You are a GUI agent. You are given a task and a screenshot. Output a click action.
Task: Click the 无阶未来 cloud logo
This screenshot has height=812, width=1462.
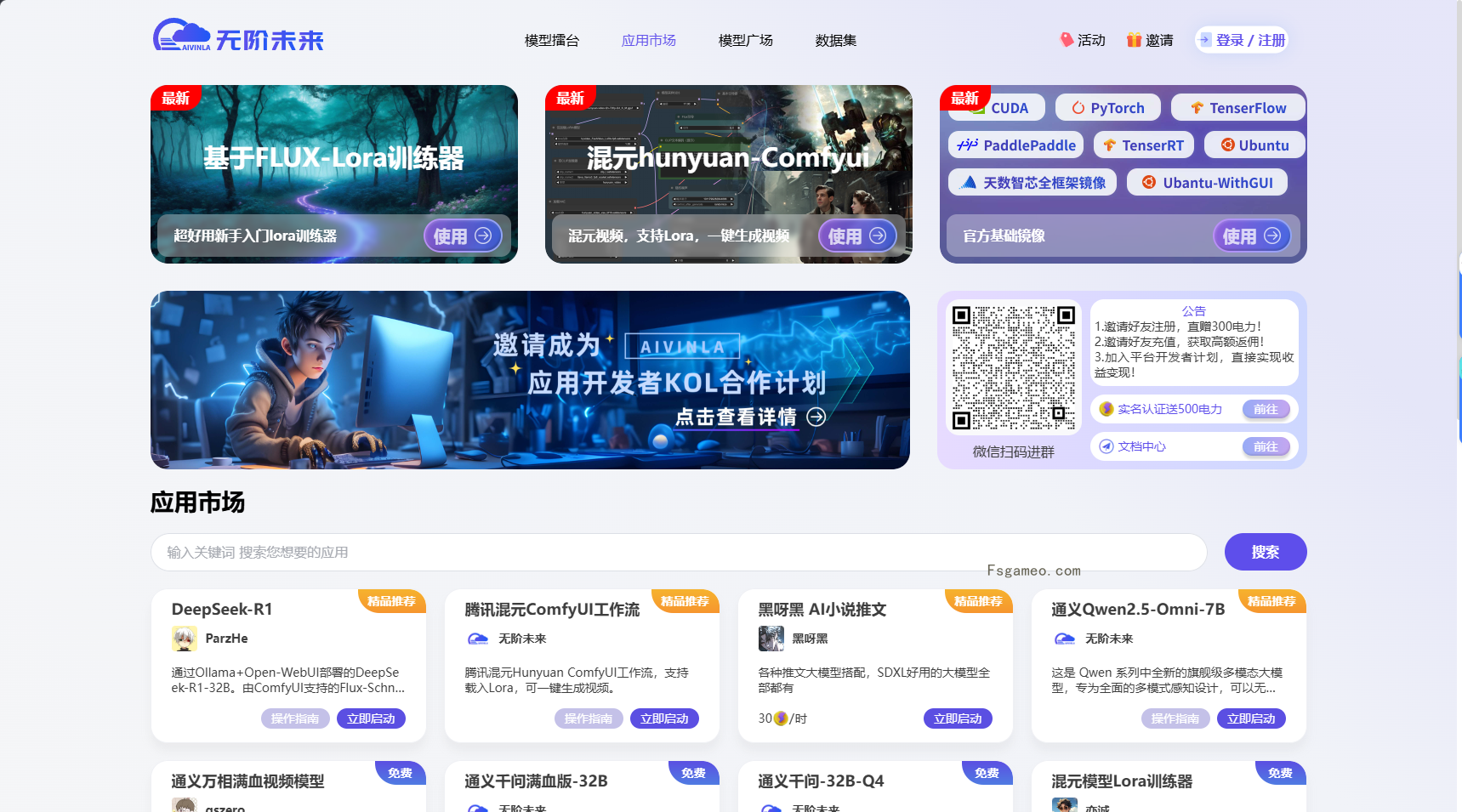[239, 37]
